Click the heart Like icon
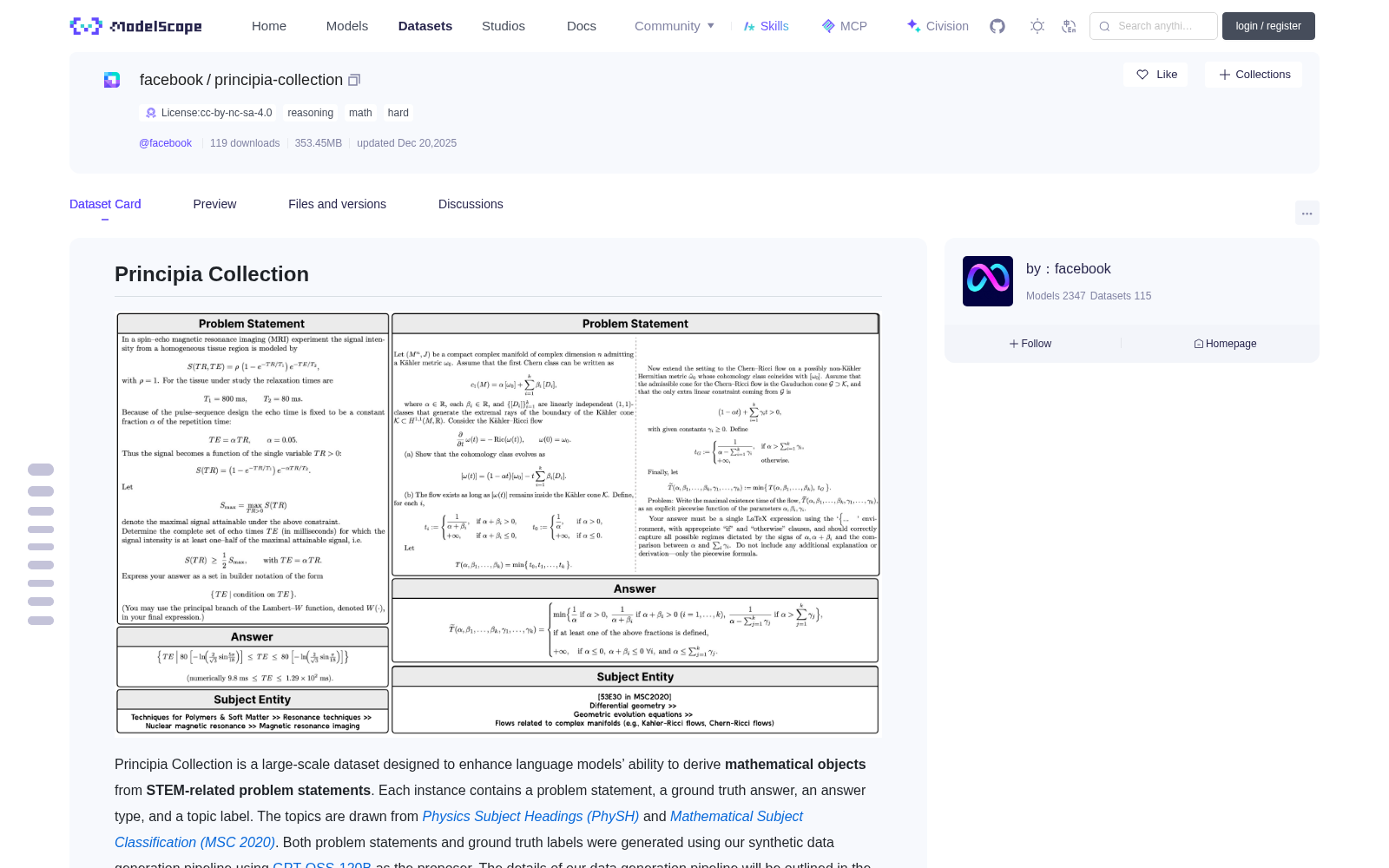1389x868 pixels. (x=1142, y=75)
